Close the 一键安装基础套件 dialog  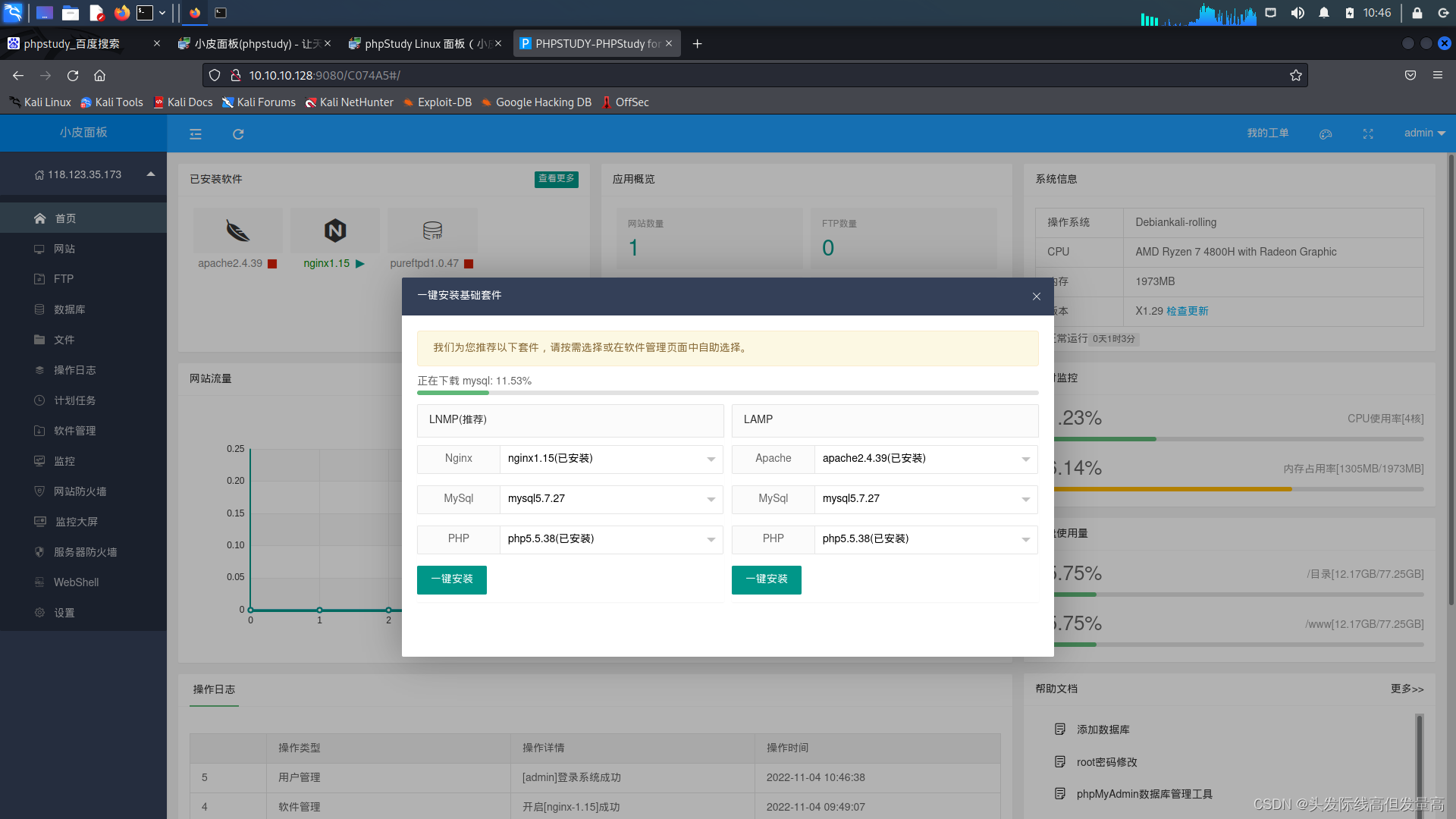(1037, 297)
